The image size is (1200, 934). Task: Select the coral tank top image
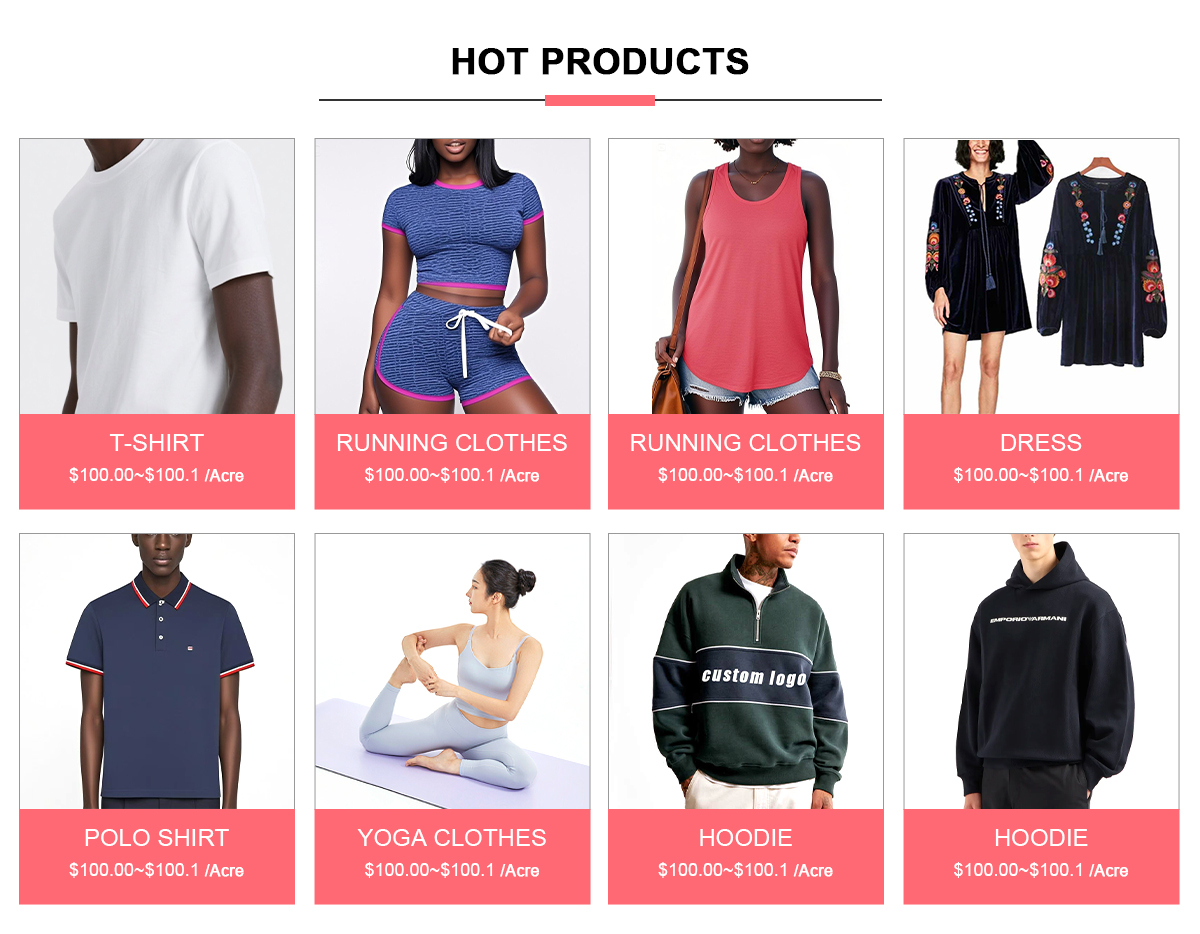coord(746,276)
